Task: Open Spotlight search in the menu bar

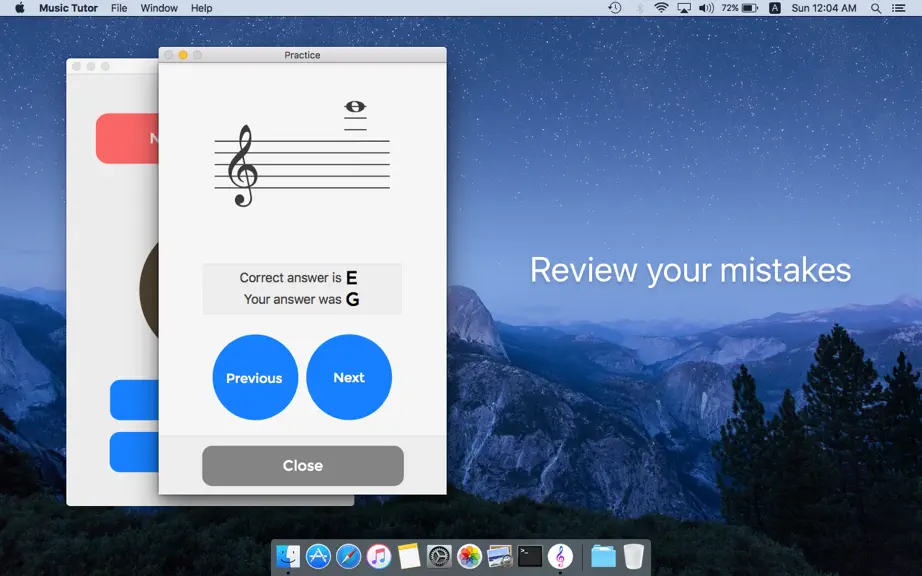Action: (x=876, y=8)
